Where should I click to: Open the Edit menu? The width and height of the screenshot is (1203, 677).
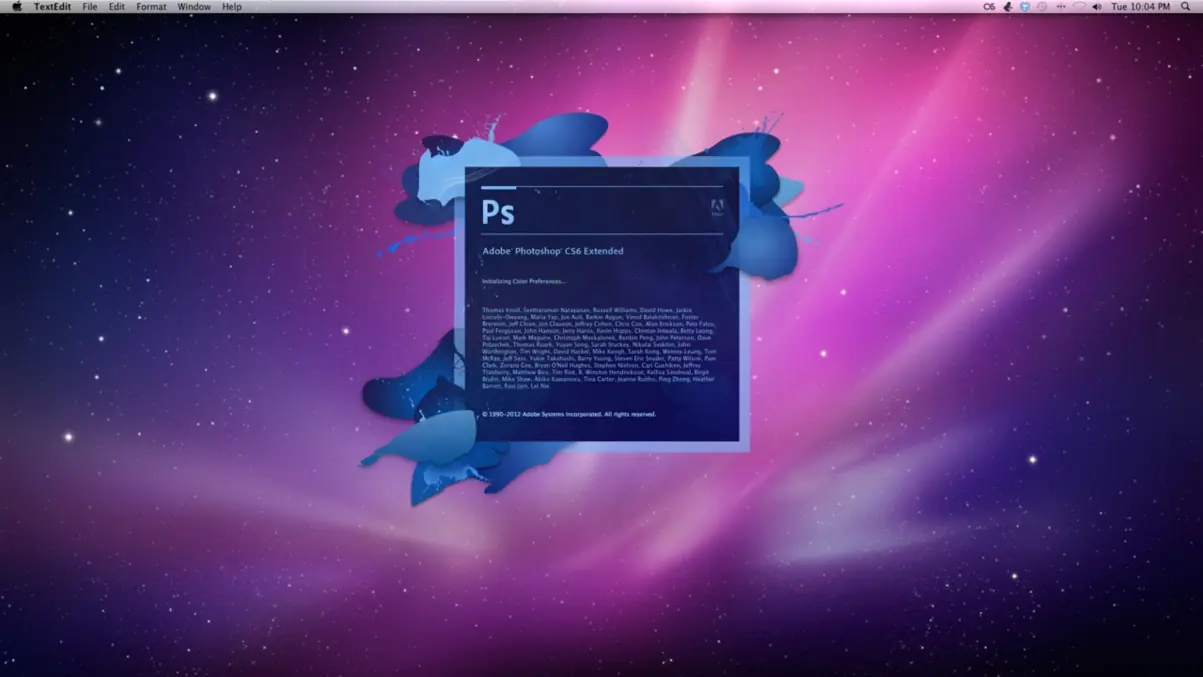[x=117, y=7]
